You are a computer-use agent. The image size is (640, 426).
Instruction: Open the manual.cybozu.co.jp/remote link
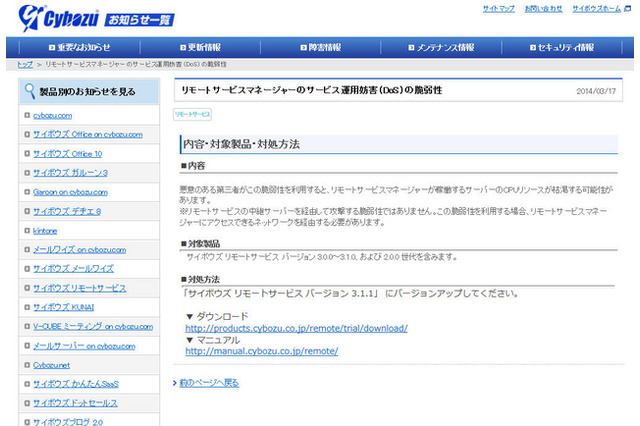pos(261,351)
